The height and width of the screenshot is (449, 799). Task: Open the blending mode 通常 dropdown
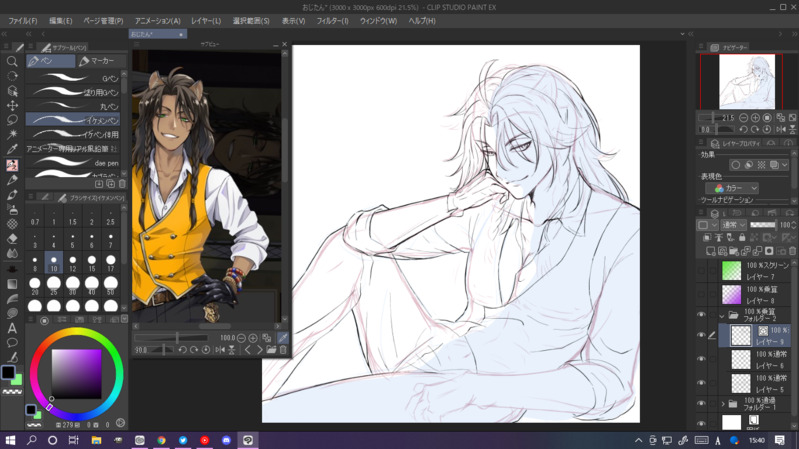tap(734, 225)
